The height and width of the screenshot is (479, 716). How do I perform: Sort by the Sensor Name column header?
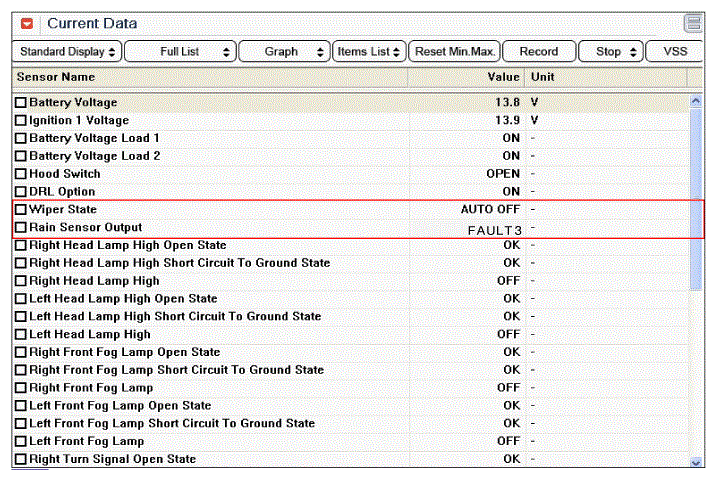click(x=56, y=77)
